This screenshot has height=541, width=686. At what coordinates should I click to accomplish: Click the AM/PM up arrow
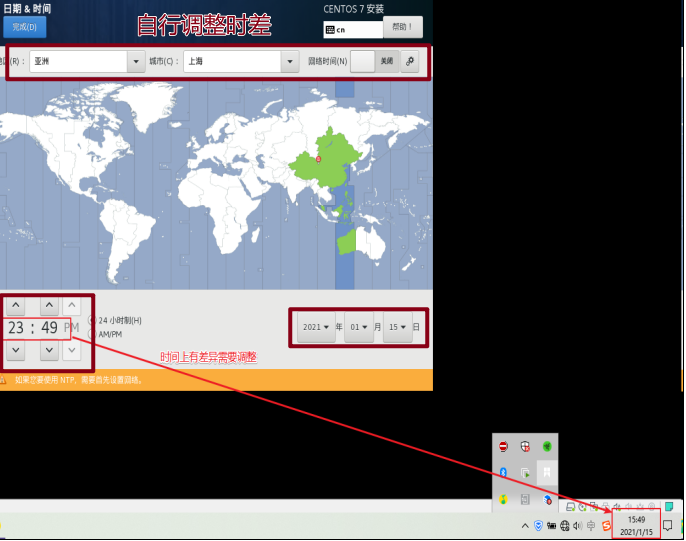[x=72, y=305]
